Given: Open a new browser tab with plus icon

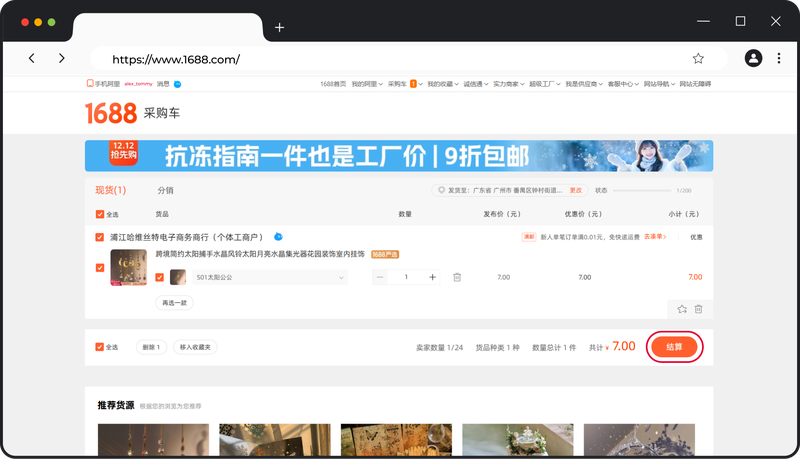Looking at the screenshot, I should pyautogui.click(x=279, y=27).
